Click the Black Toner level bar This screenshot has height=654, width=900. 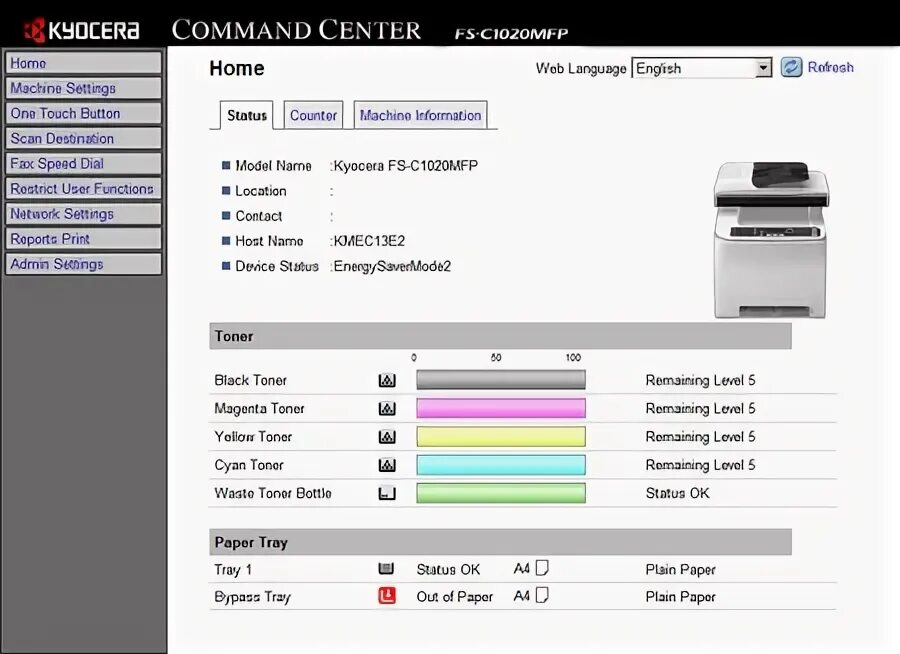tap(501, 380)
